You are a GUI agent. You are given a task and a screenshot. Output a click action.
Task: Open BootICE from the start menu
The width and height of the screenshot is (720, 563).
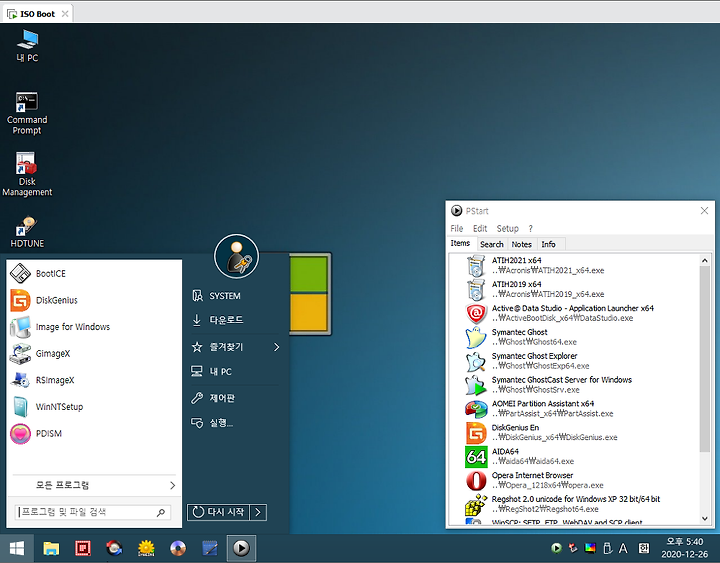click(x=94, y=273)
